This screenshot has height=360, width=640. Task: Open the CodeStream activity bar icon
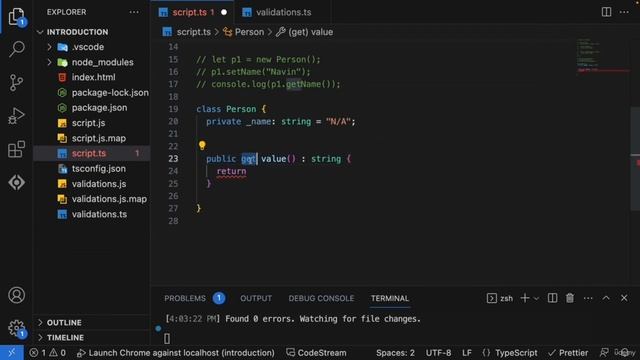(16, 182)
